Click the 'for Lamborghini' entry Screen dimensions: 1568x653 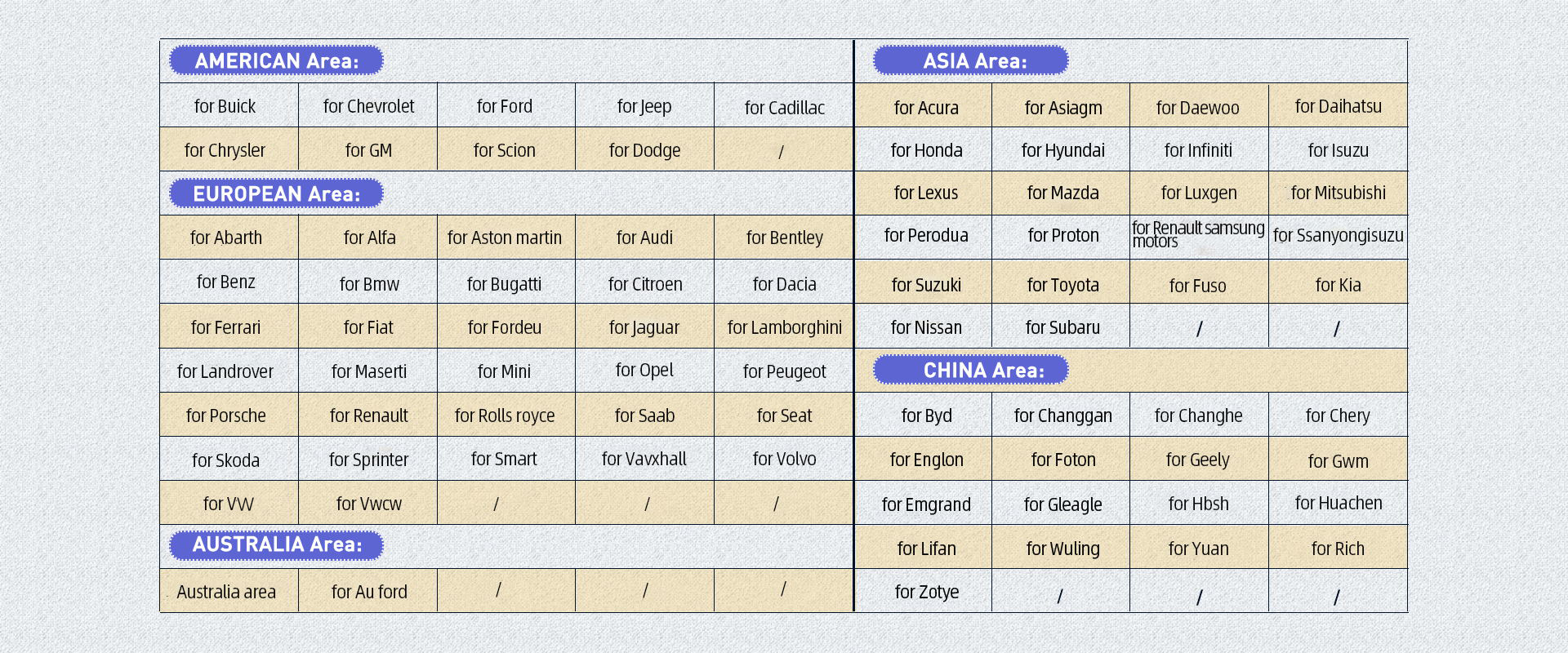click(784, 326)
